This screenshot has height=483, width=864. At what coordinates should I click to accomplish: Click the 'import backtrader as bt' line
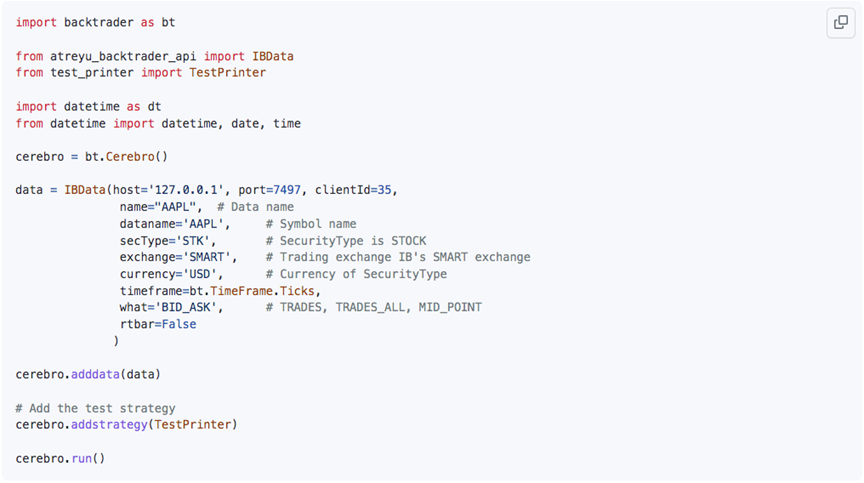coord(95,23)
